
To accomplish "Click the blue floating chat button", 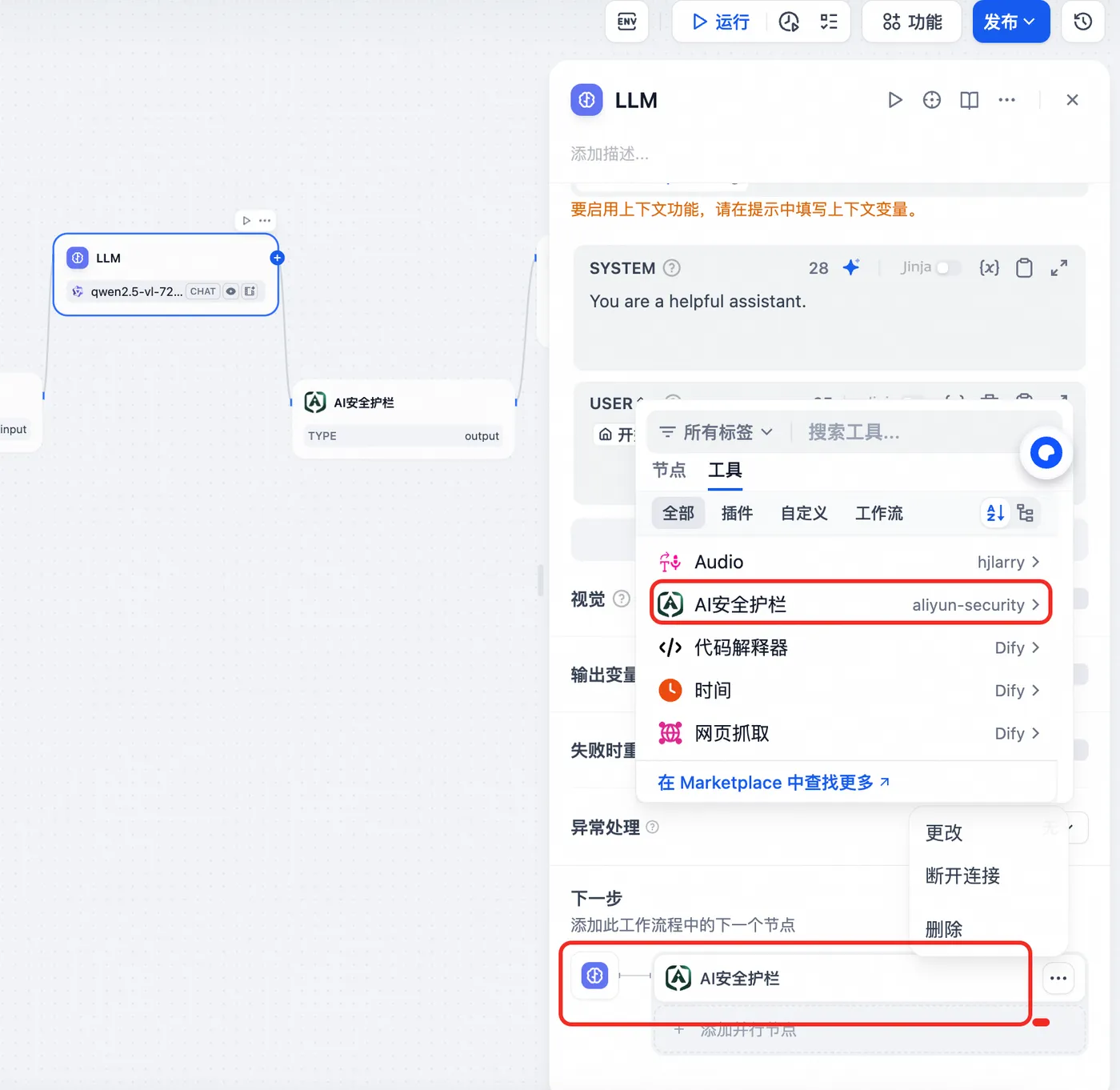I will coord(1046,453).
